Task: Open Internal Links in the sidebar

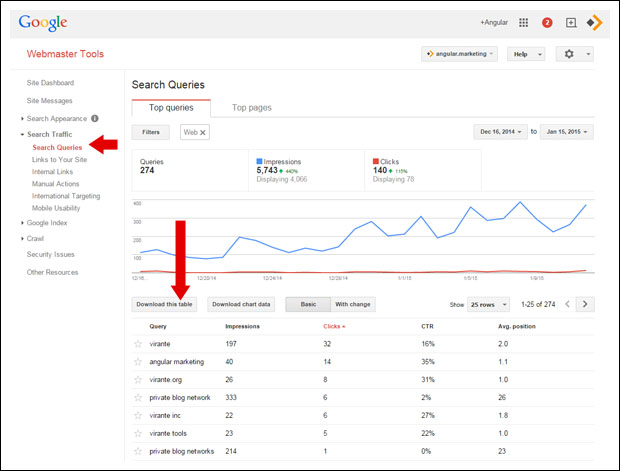Action: point(52,172)
